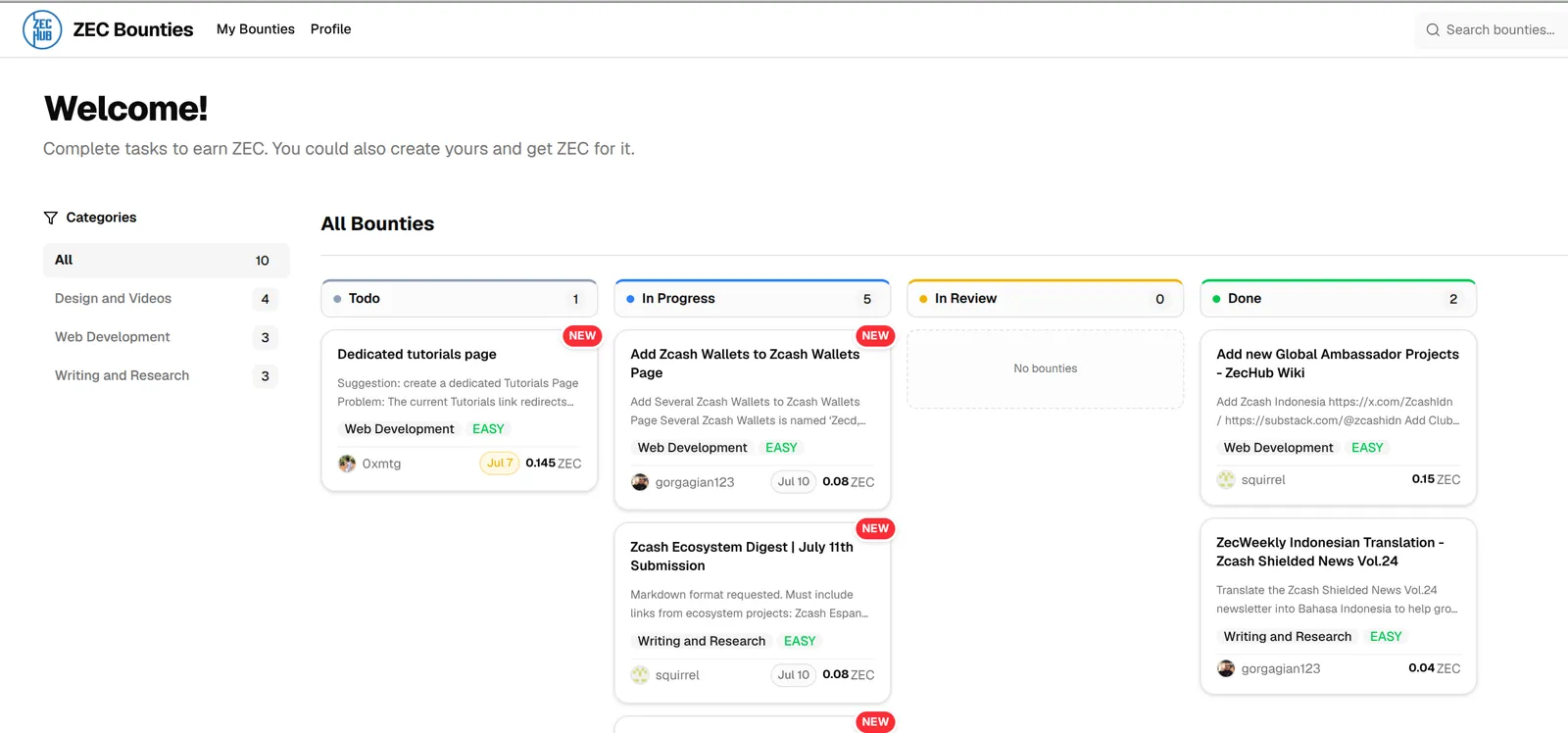Click Writing and Research tag on Indonesian Translation card
The width and height of the screenshot is (1568, 733).
pos(1288,637)
